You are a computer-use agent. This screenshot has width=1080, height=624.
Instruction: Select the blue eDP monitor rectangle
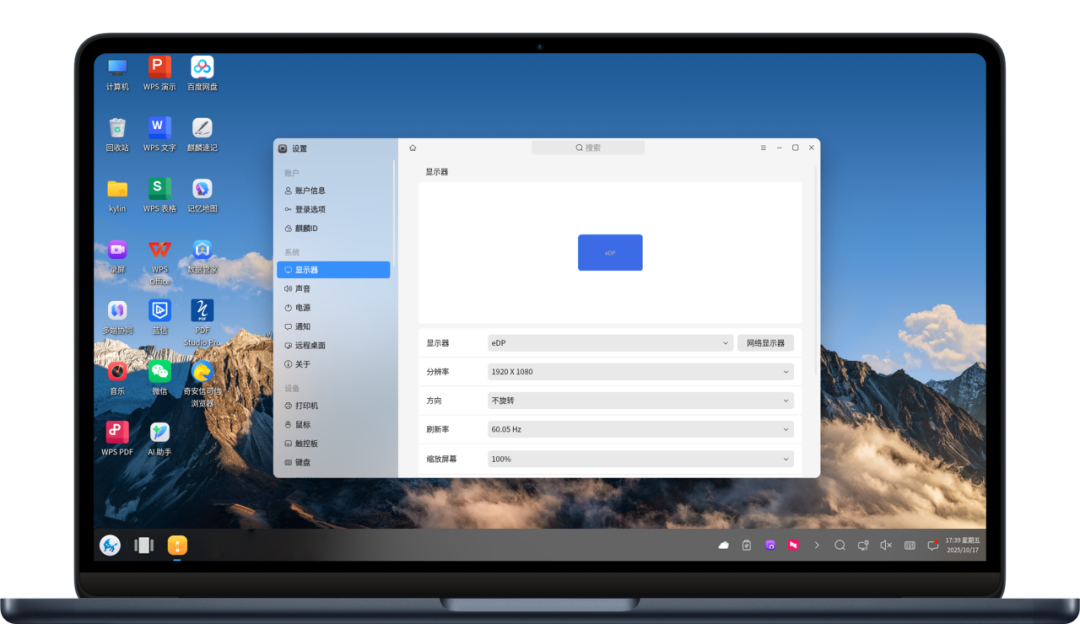click(x=610, y=252)
